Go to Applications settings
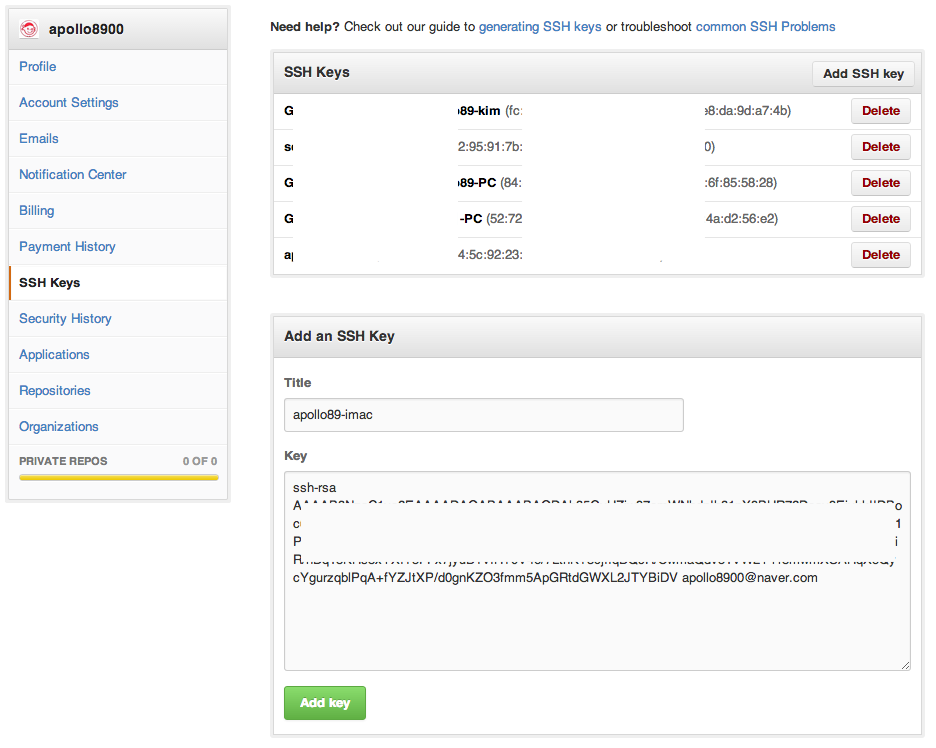 [54, 354]
